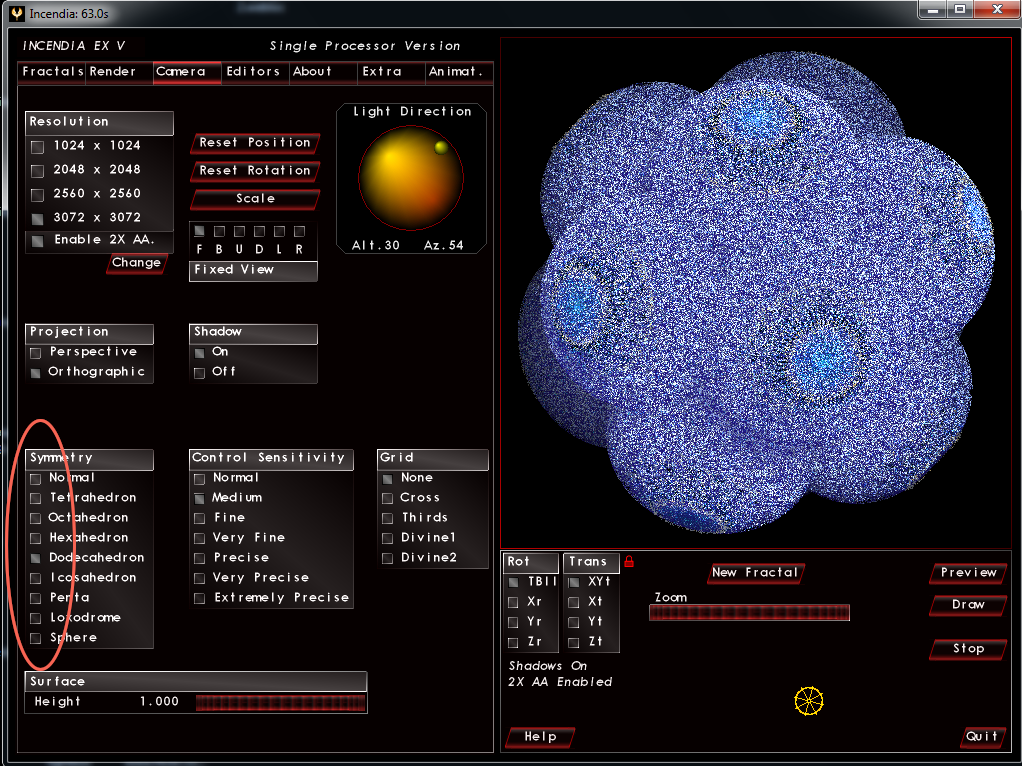Enable the Icosahedron symmetry checkbox
This screenshot has width=1022, height=766.
point(36,578)
